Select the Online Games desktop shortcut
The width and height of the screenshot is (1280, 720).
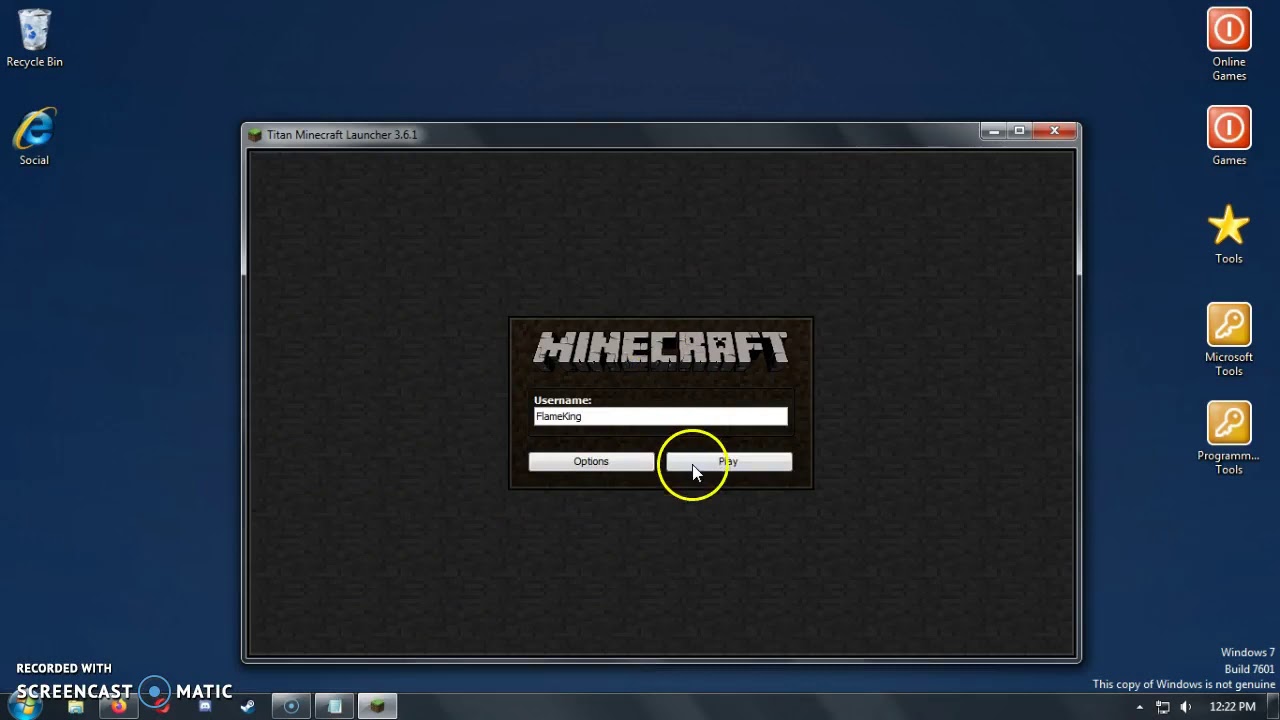(x=1229, y=45)
